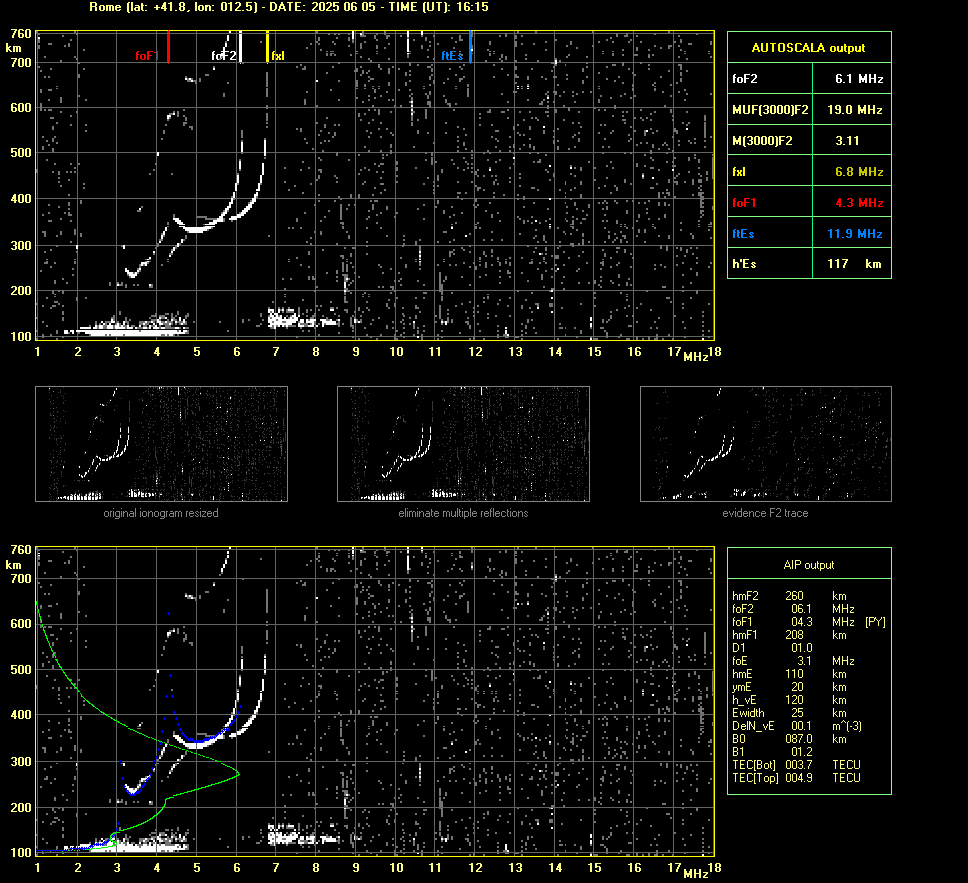Select the h'Es value 117 km

pyautogui.click(x=852, y=264)
